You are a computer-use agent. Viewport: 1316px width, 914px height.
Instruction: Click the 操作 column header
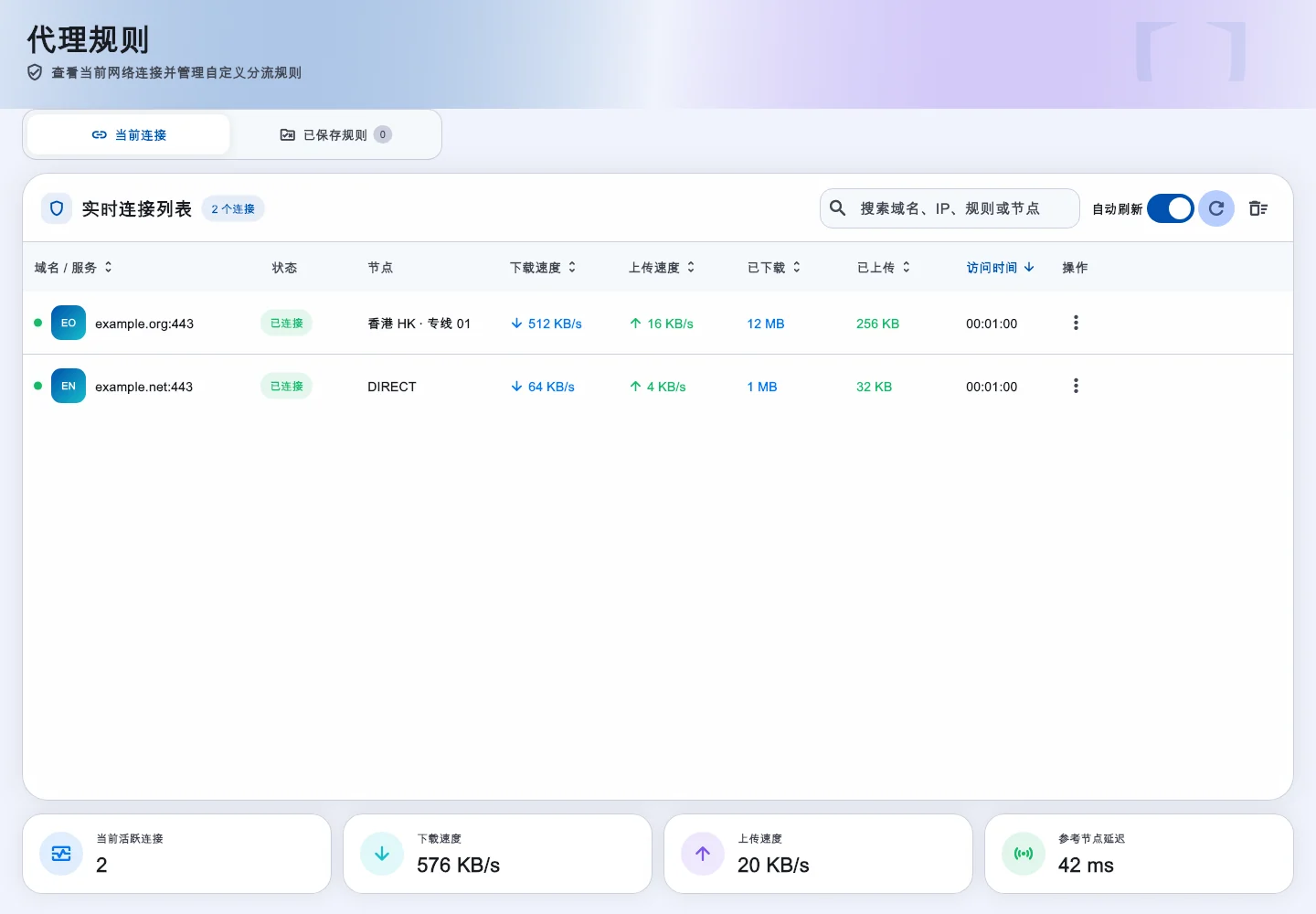pyautogui.click(x=1075, y=267)
